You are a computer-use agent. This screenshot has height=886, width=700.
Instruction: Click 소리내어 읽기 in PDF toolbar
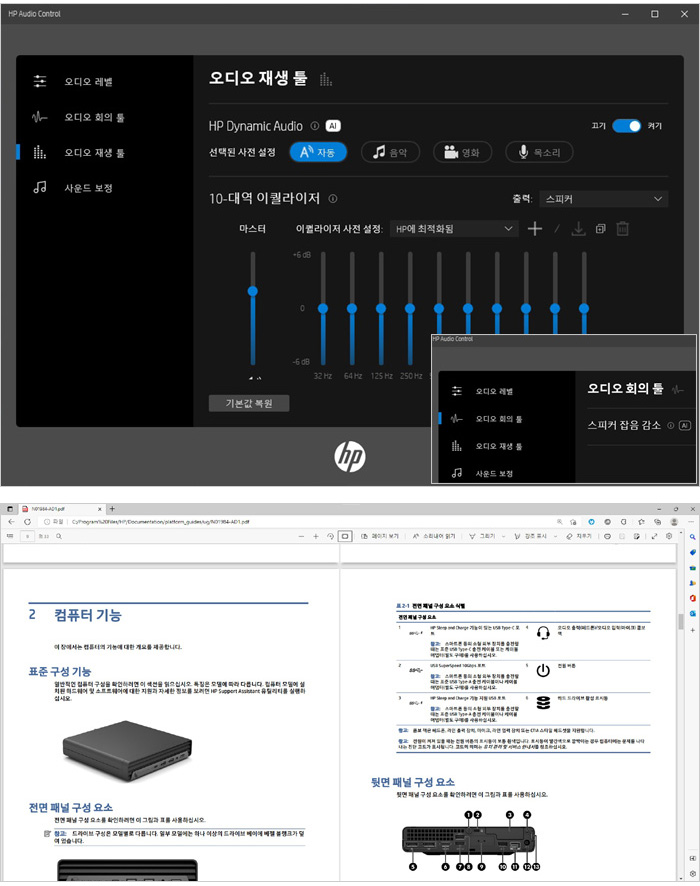point(433,536)
